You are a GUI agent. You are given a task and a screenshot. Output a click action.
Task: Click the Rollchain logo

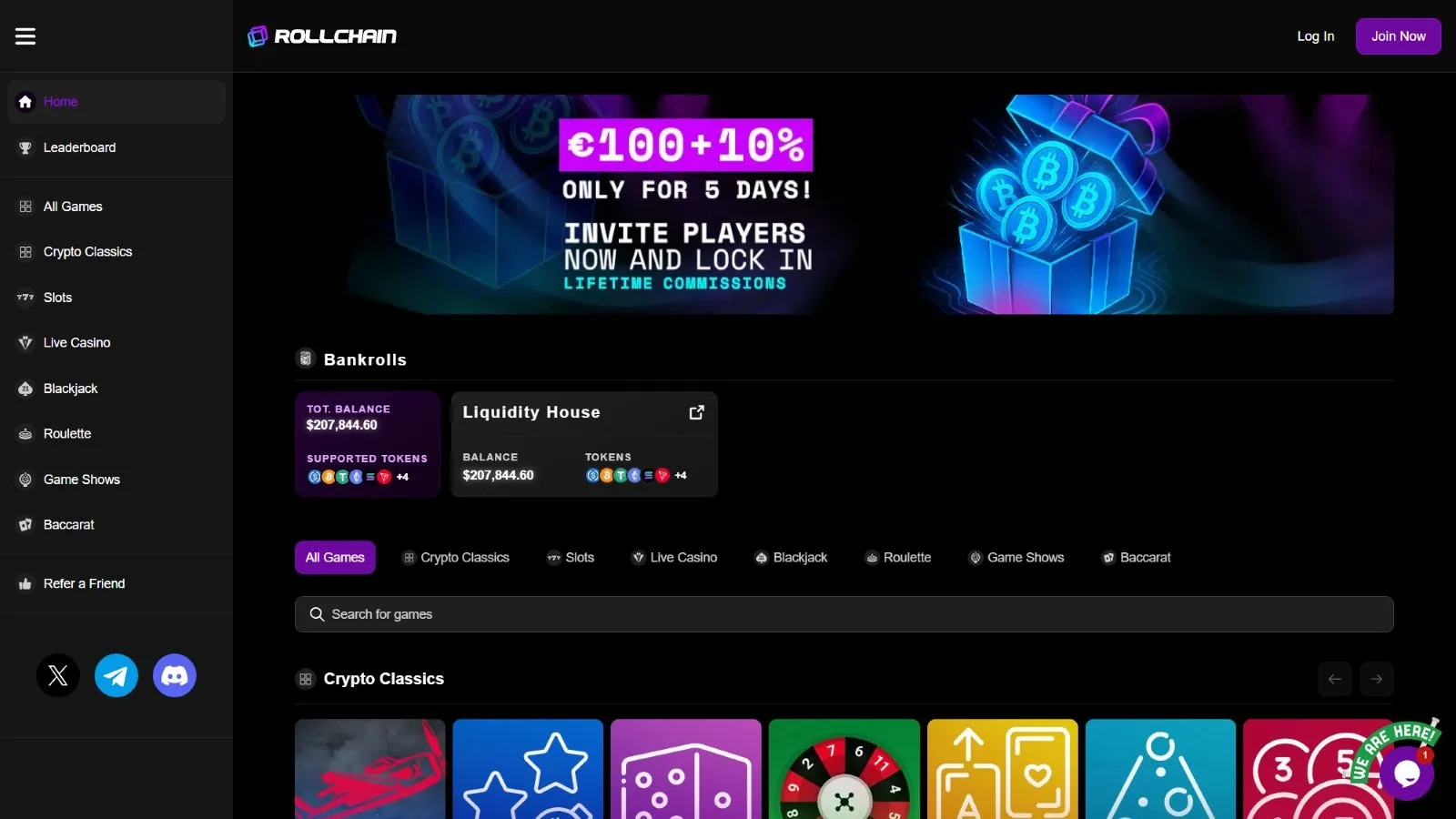click(322, 36)
